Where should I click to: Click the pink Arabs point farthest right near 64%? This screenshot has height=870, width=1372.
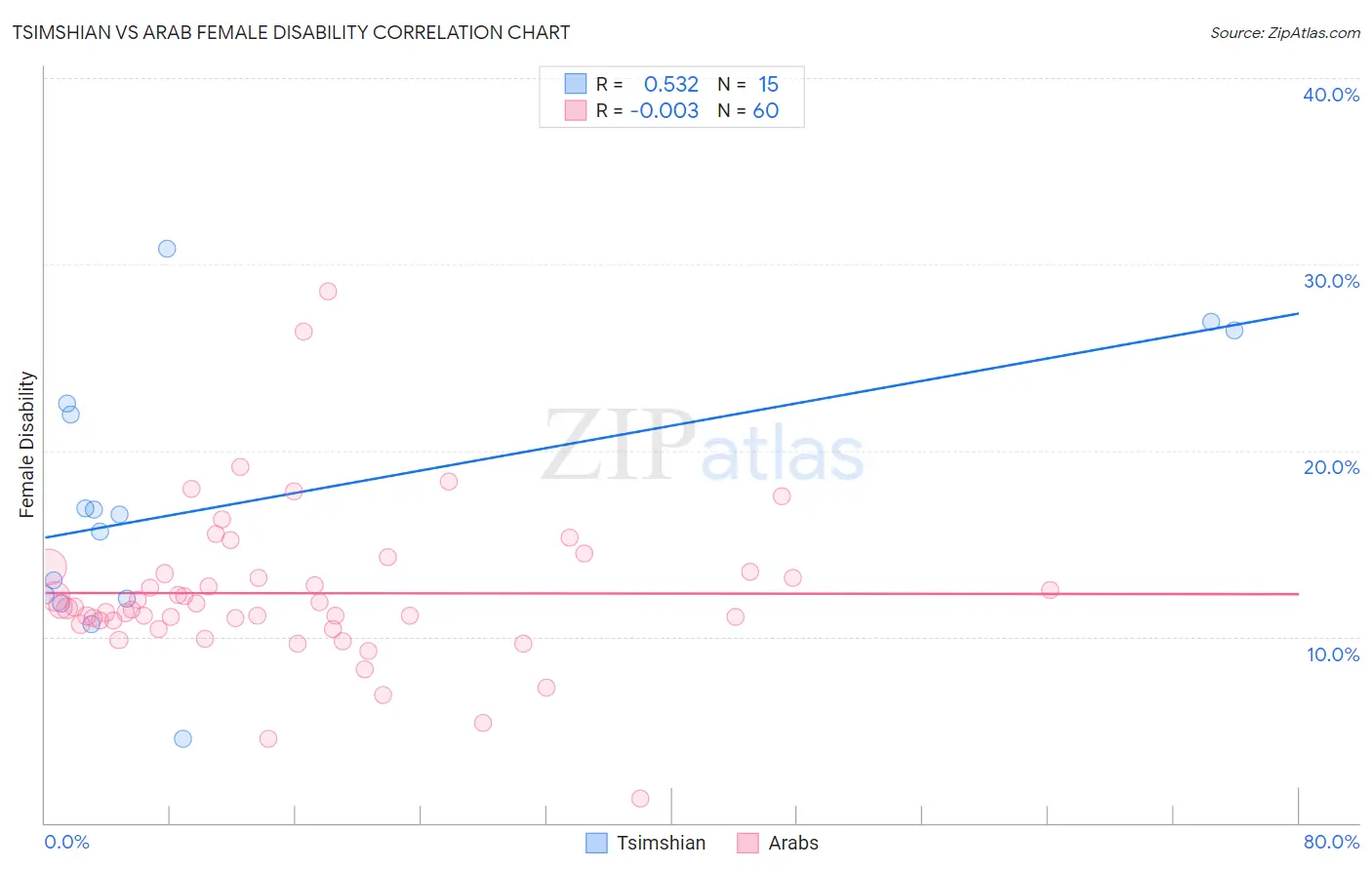pyautogui.click(x=1050, y=590)
